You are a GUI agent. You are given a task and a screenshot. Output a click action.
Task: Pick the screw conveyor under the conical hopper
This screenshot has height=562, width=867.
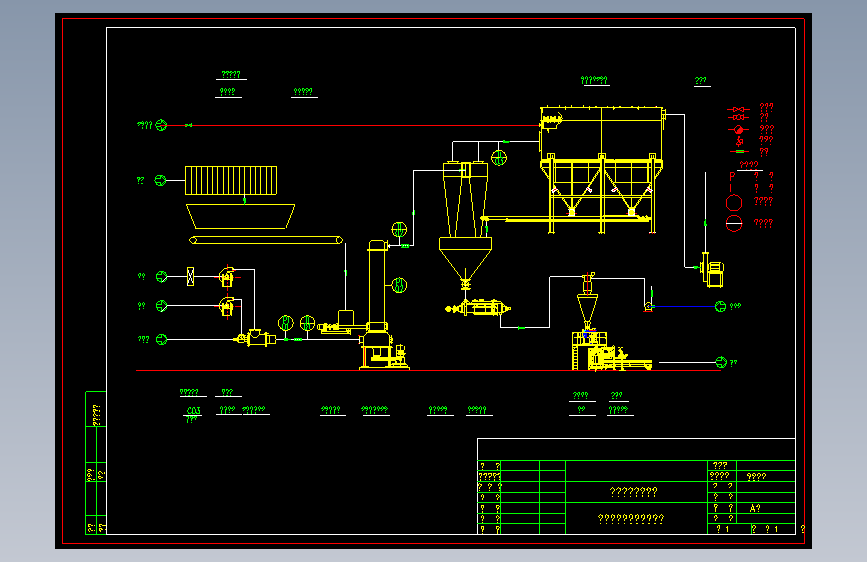tap(478, 308)
